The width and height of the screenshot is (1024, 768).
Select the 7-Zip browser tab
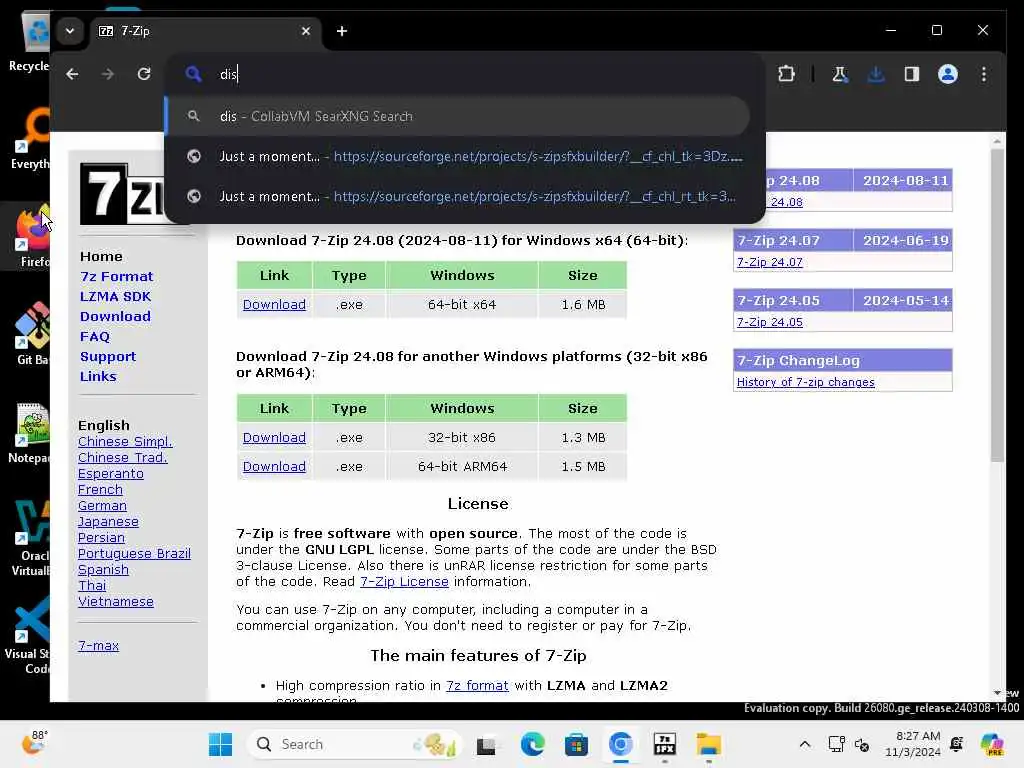tap(204, 31)
